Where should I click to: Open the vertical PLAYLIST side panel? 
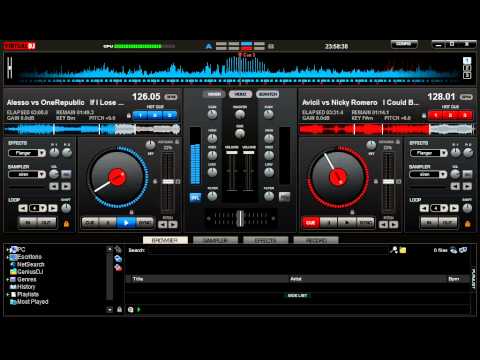[x=474, y=278]
